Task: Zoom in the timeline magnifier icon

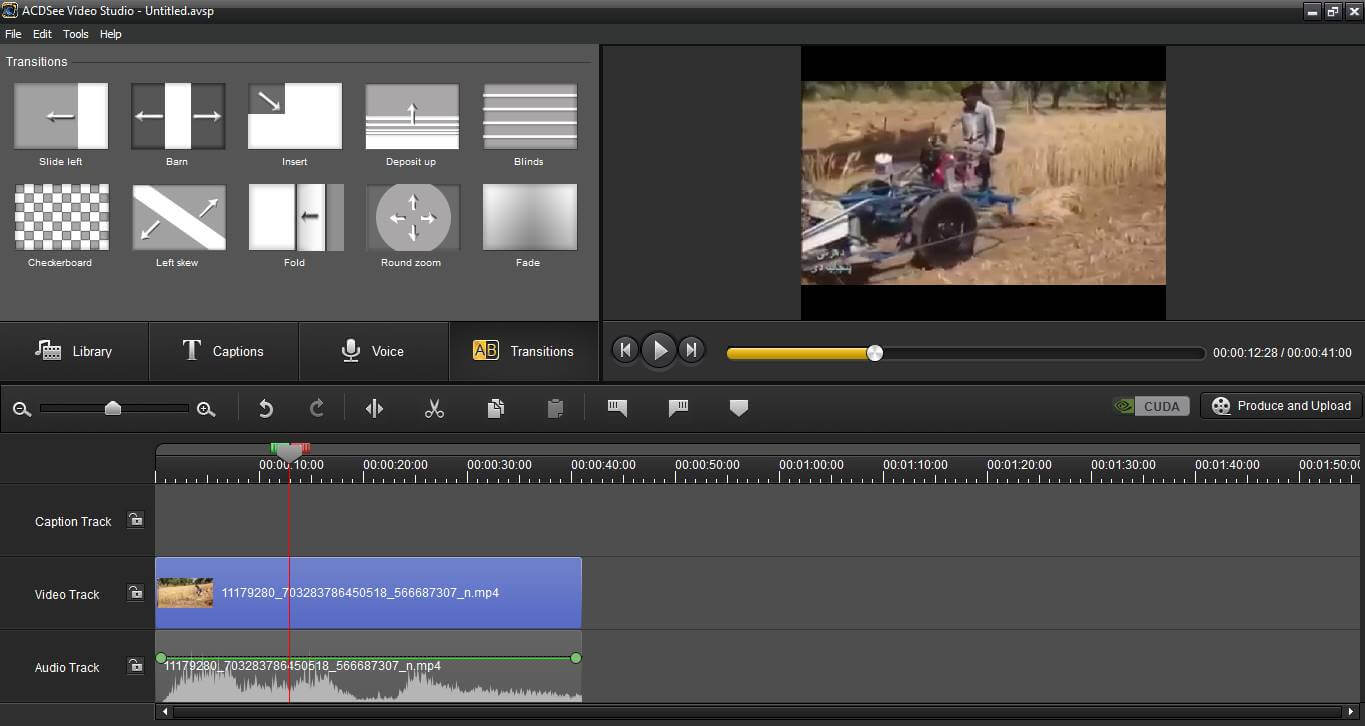Action: click(206, 409)
